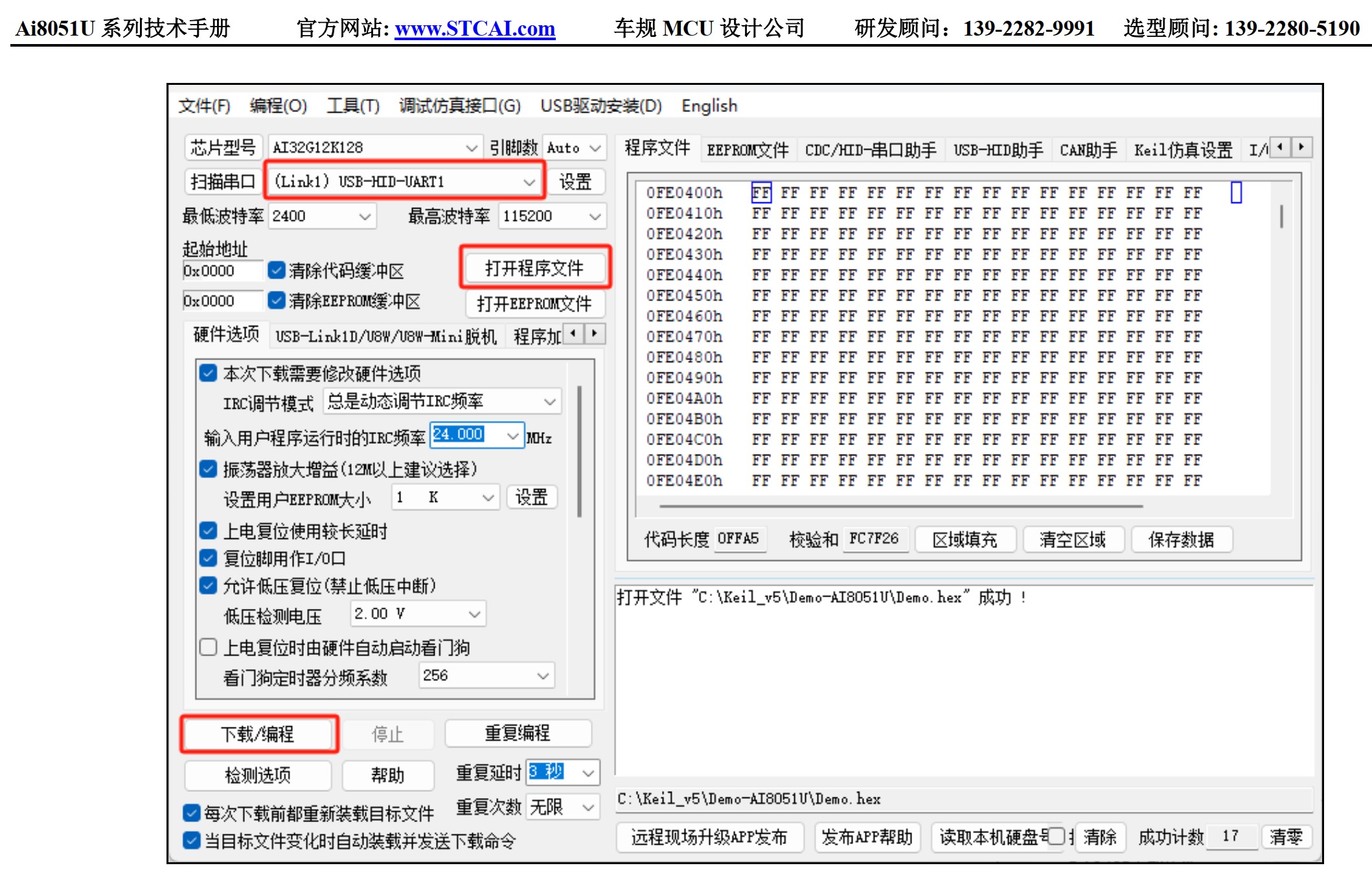Image resolution: width=1372 pixels, height=870 pixels.
Task: Open the 芯片型号 AI32G12K128 dropdown
Action: tap(471, 148)
